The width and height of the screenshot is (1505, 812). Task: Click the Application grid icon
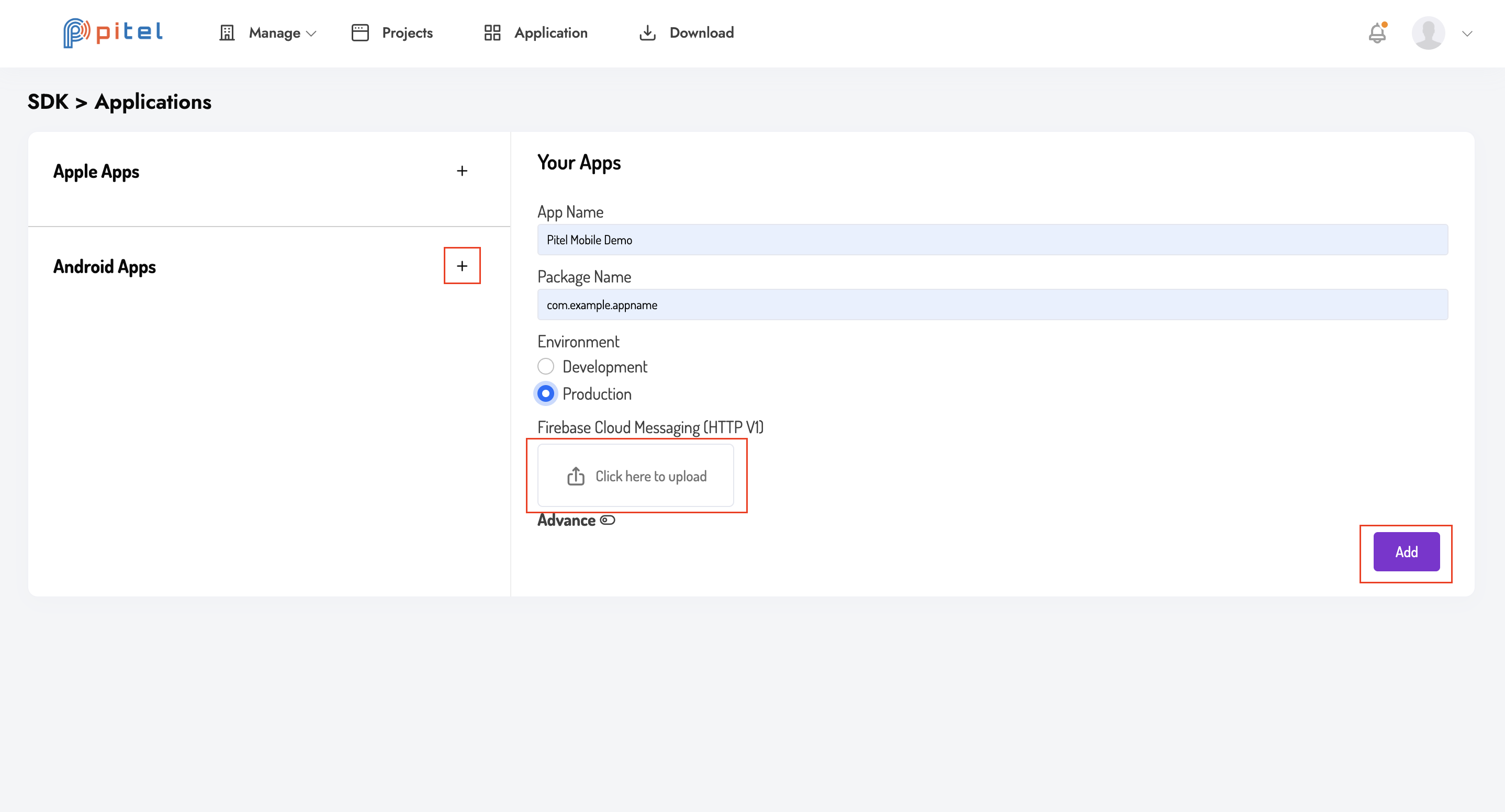[492, 33]
